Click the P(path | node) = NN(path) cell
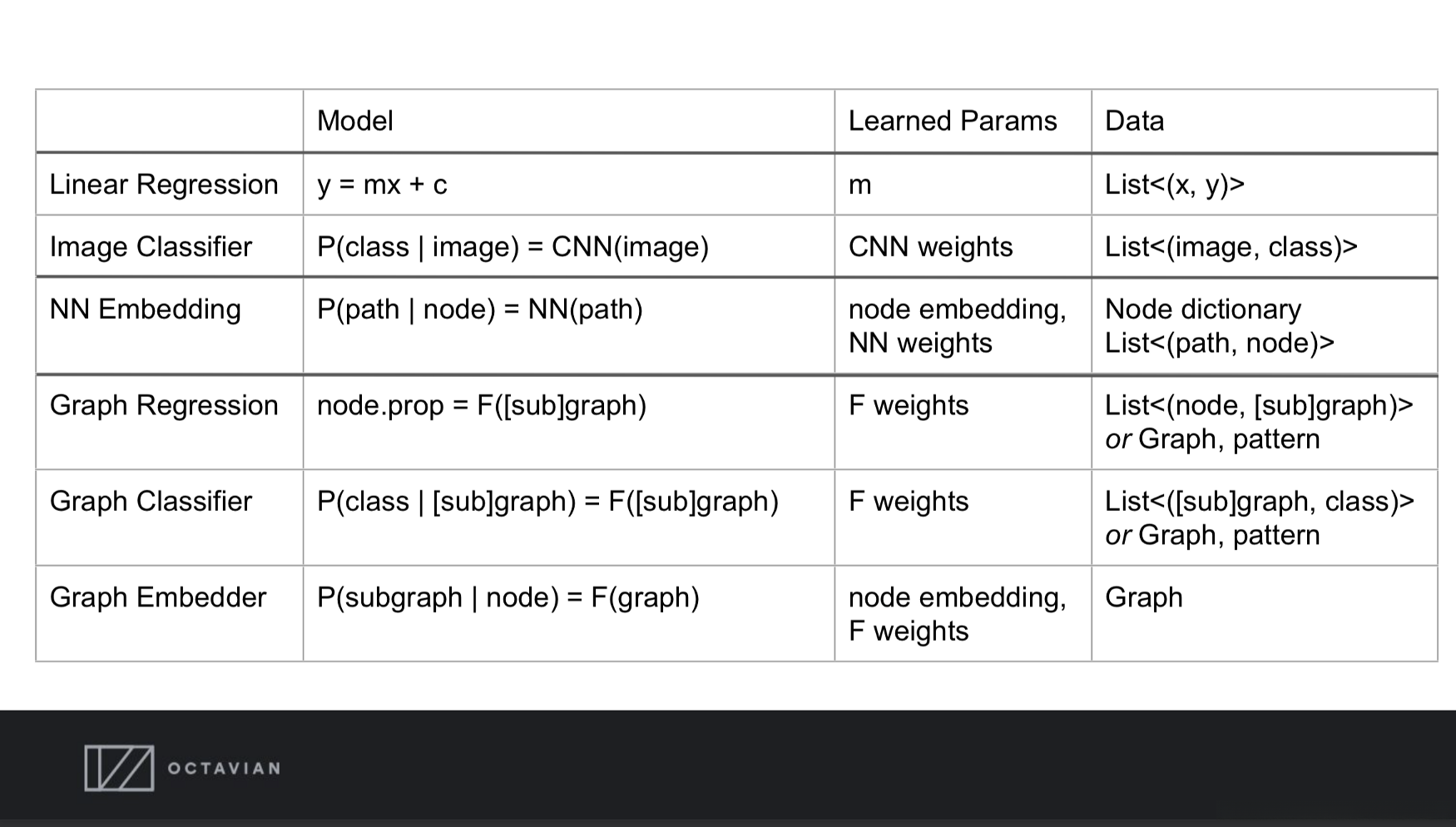This screenshot has width=1456, height=827. [x=480, y=310]
